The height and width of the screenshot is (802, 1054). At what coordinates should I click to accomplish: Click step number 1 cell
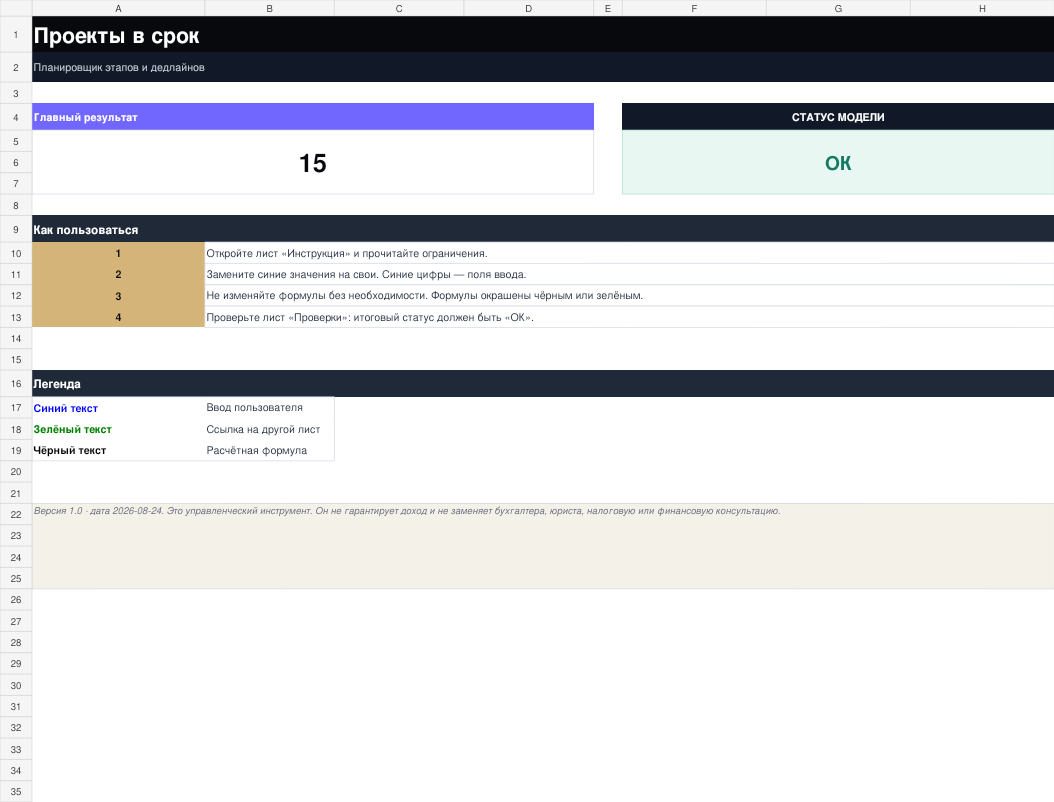point(118,253)
